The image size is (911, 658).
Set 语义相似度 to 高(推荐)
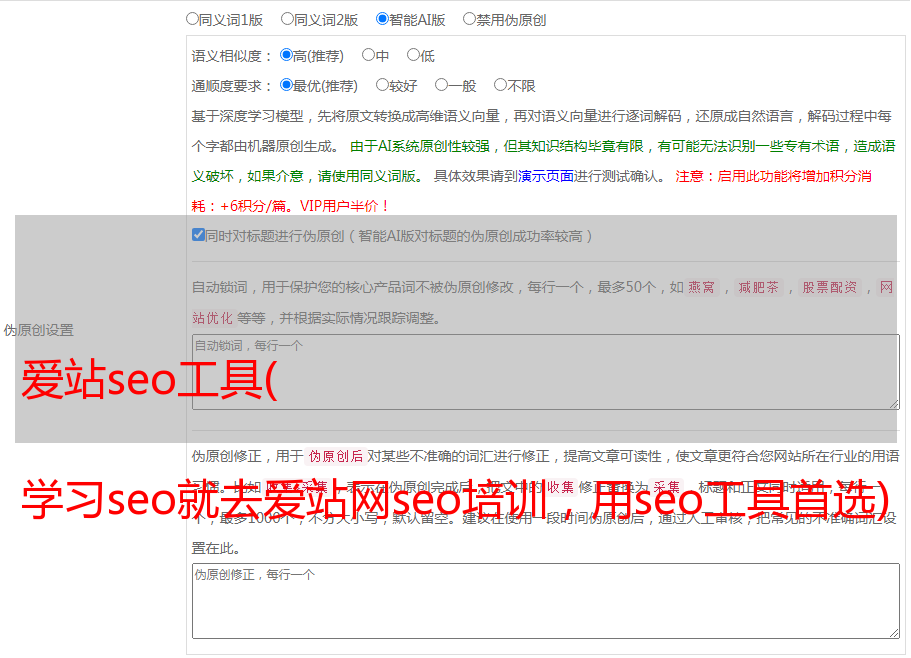[286, 55]
